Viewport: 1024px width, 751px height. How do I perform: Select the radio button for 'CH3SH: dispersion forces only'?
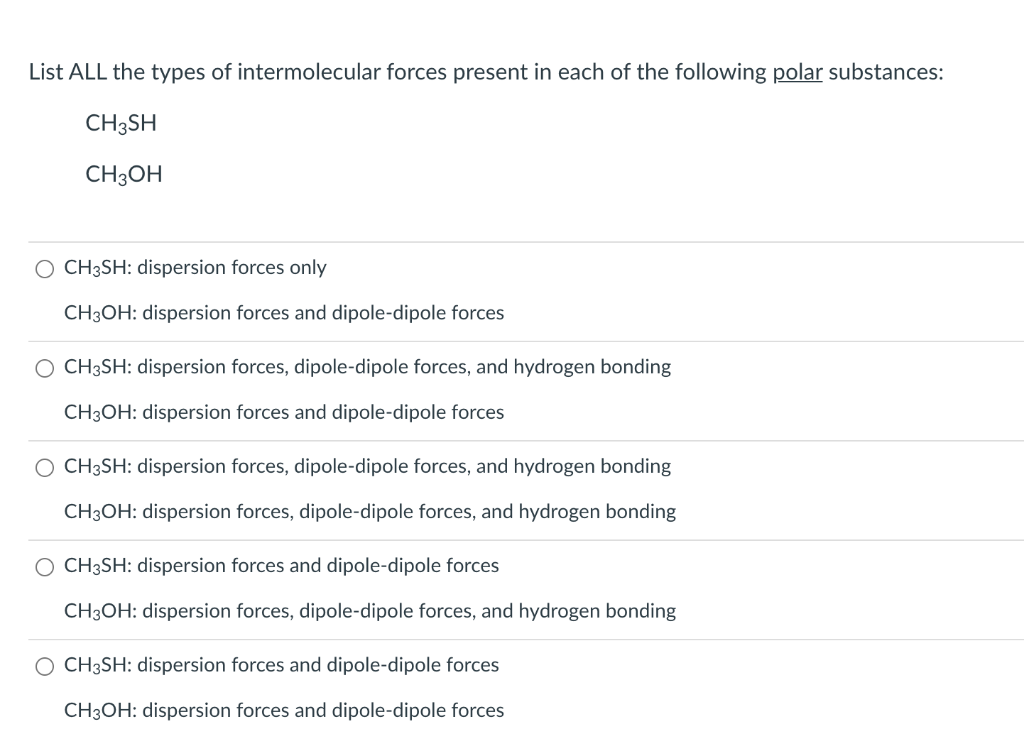(x=45, y=268)
